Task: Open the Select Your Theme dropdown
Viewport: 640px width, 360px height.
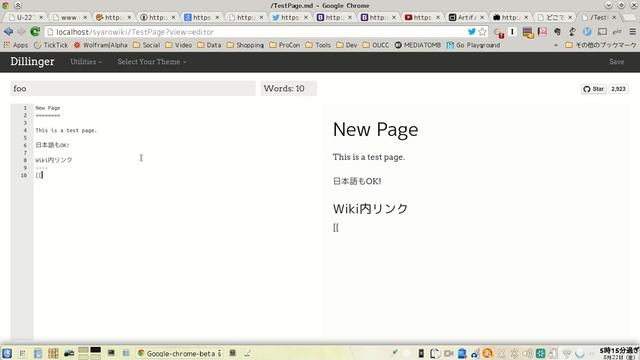Action: pyautogui.click(x=152, y=62)
